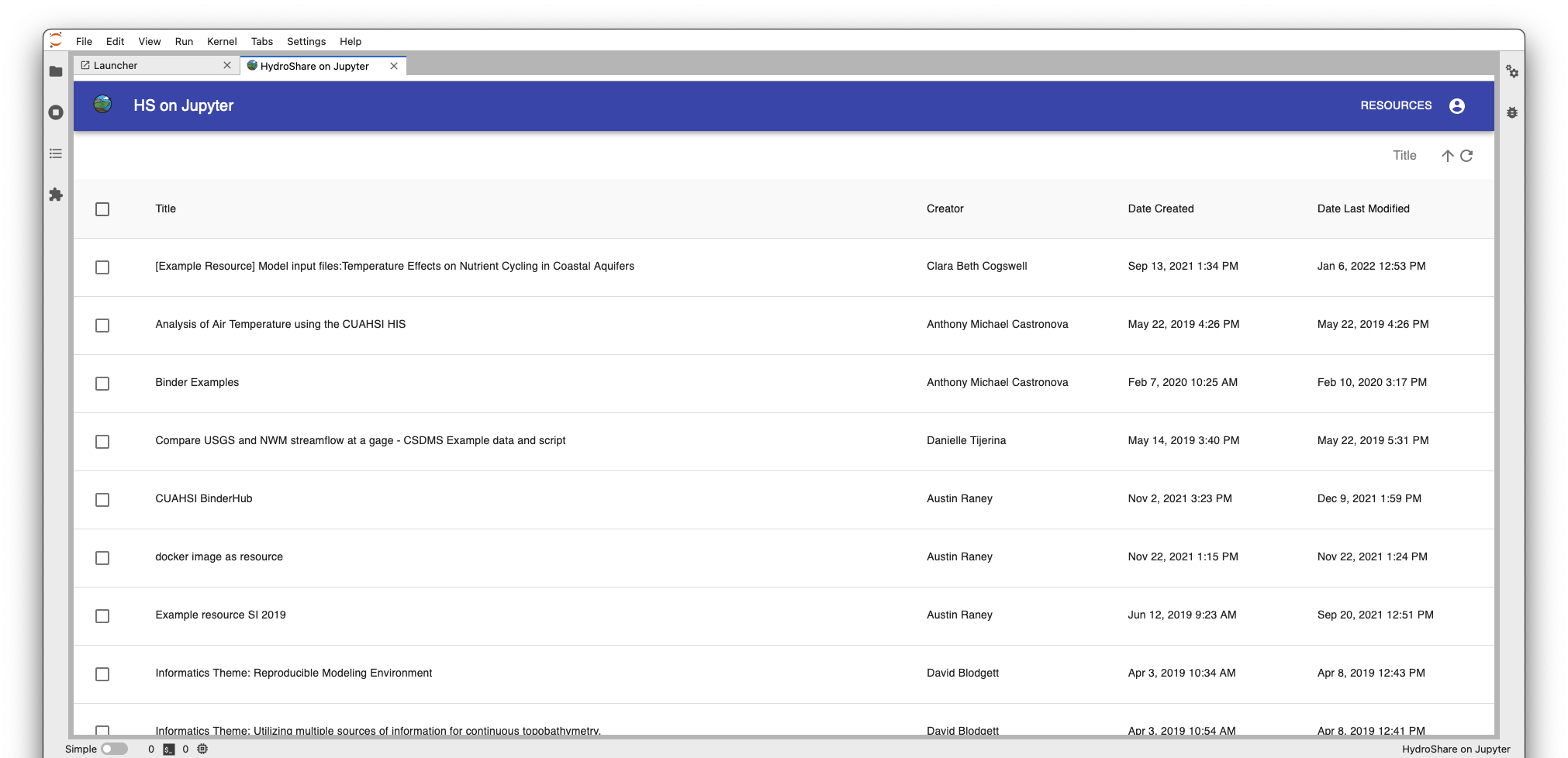Open docker image as resource title
The width and height of the screenshot is (1568, 758).
[x=219, y=556]
